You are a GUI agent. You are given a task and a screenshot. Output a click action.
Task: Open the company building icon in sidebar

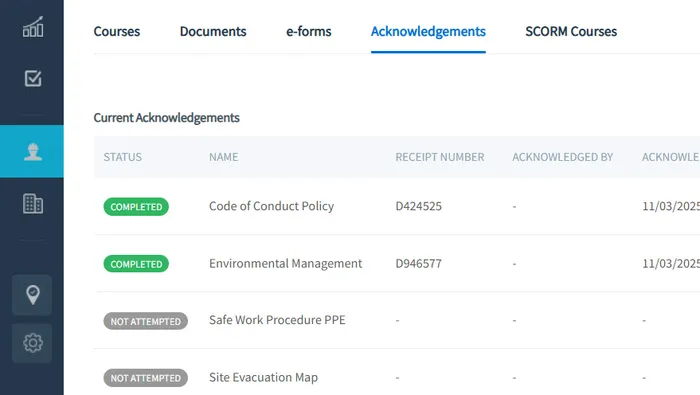tap(33, 204)
